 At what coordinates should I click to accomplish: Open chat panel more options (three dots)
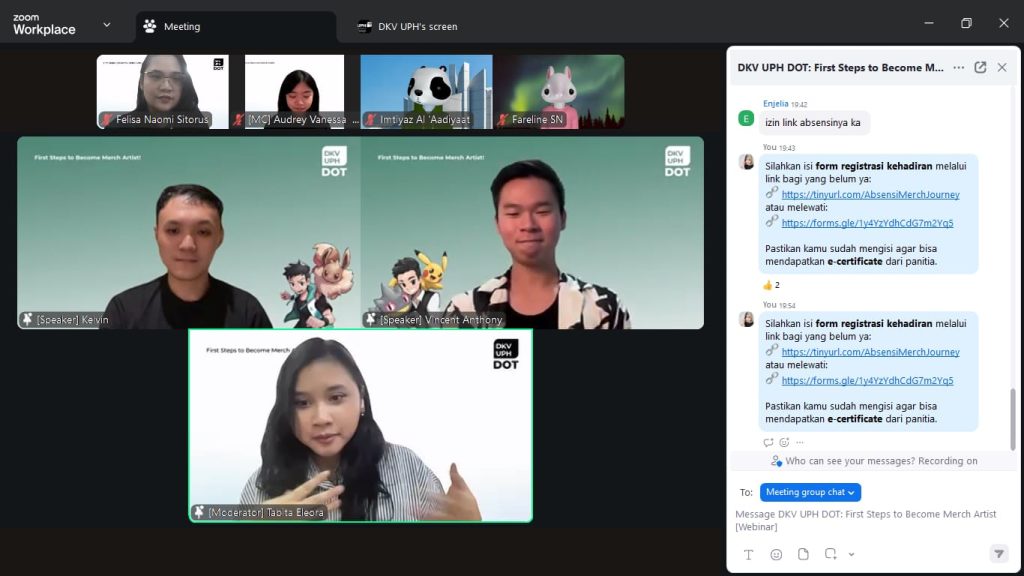[x=958, y=68]
